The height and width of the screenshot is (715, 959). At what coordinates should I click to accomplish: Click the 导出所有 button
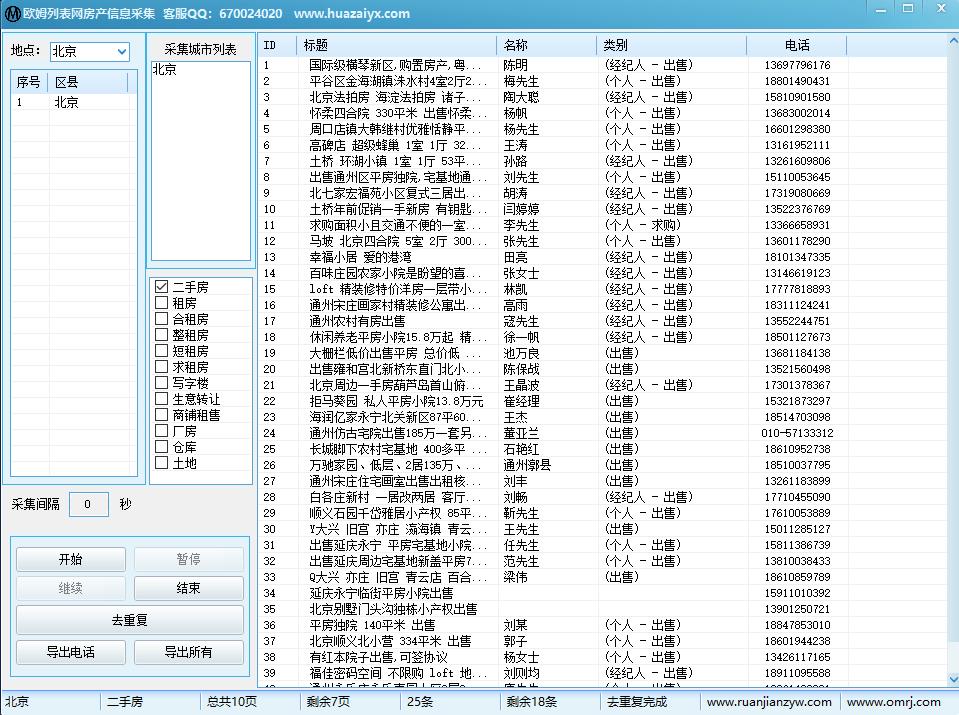click(188, 652)
